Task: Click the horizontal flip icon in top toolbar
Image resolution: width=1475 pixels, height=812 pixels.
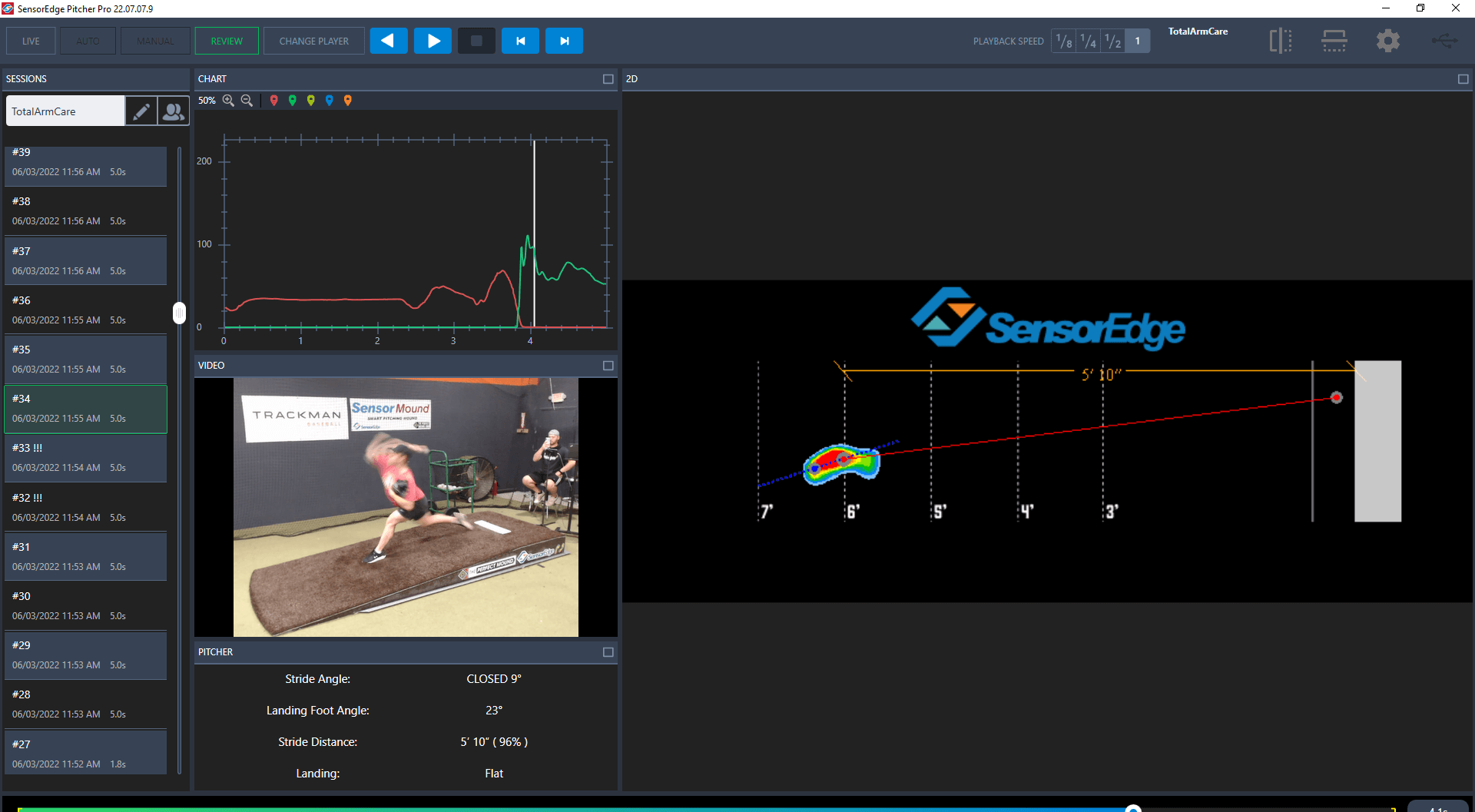Action: pyautogui.click(x=1334, y=41)
